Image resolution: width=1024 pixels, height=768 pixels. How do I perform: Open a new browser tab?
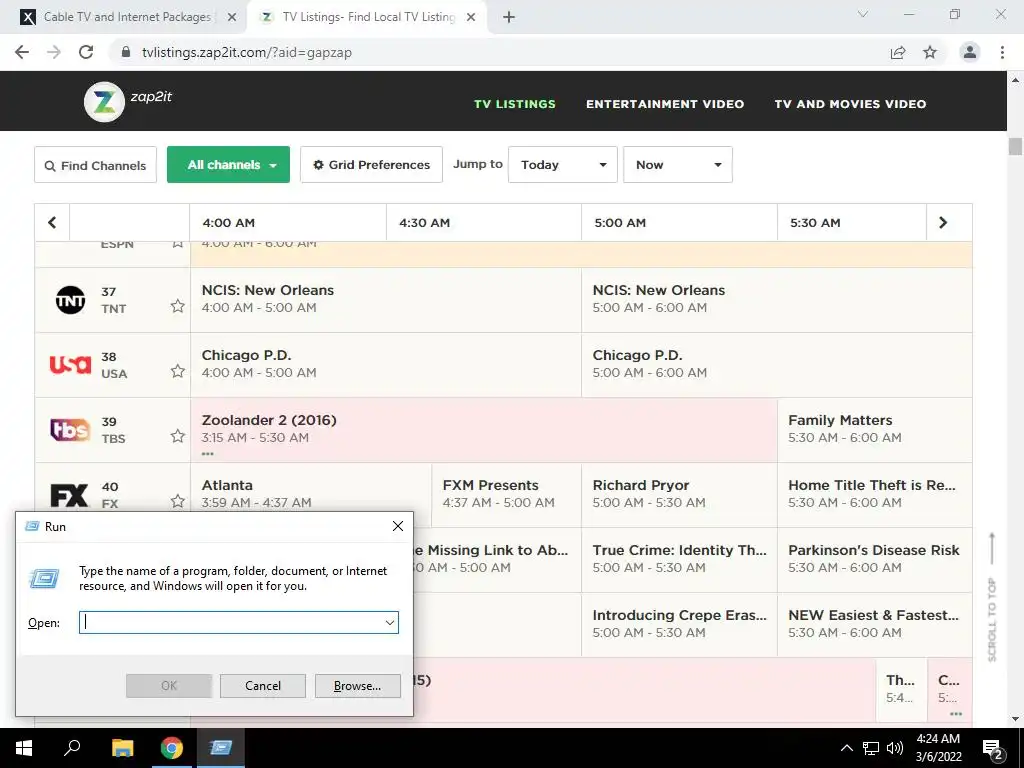coord(509,17)
